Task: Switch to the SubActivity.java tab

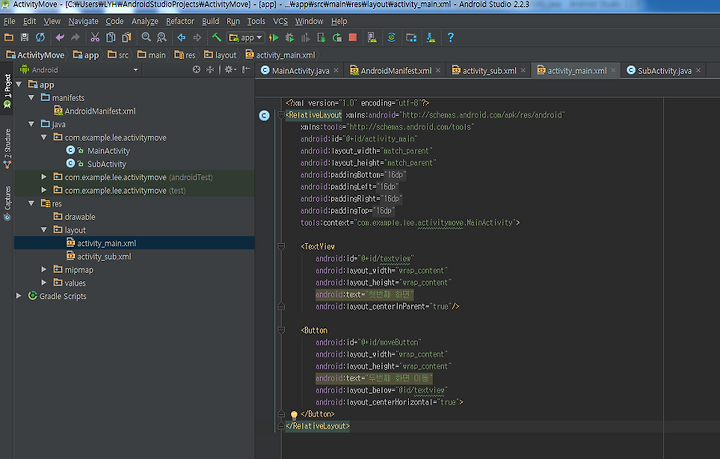Action: tap(664, 71)
